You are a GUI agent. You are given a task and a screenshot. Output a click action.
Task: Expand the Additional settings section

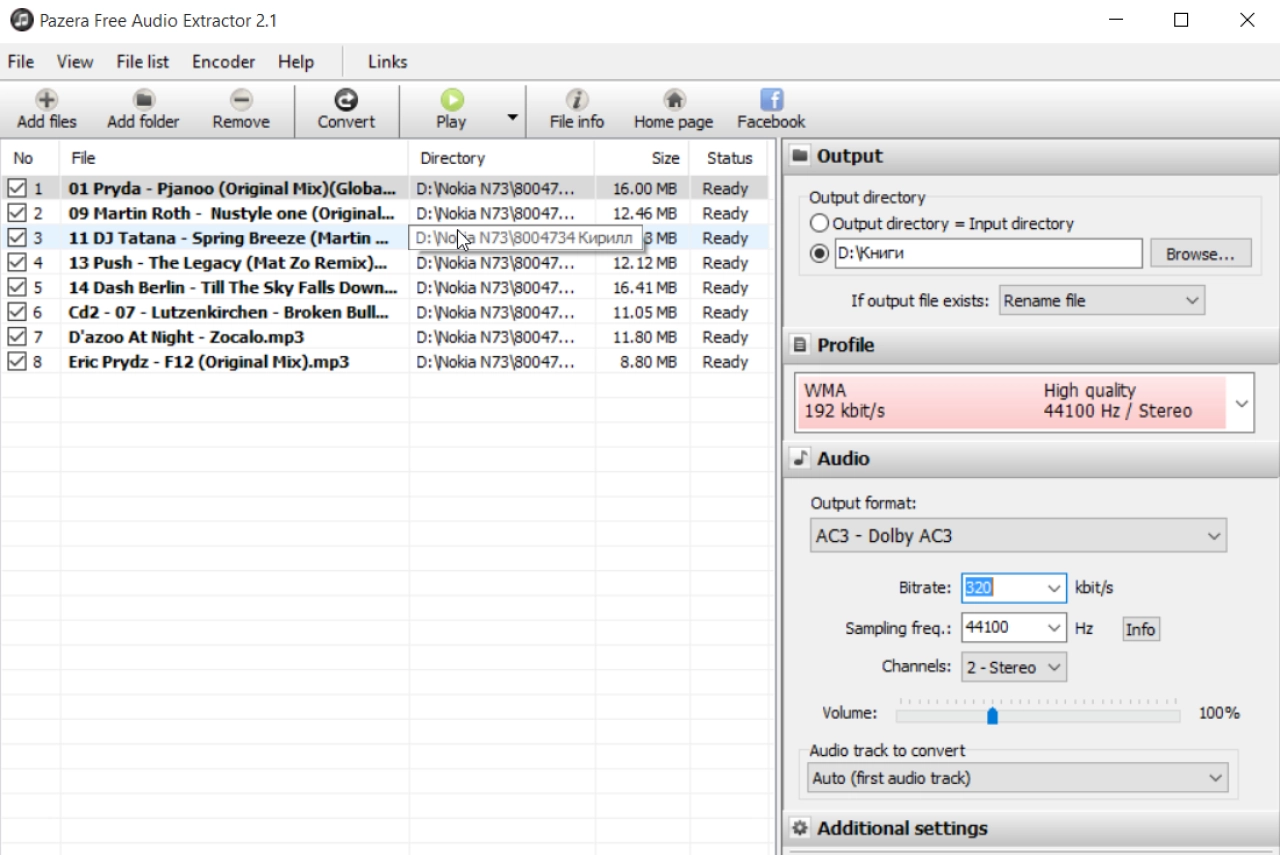1031,828
